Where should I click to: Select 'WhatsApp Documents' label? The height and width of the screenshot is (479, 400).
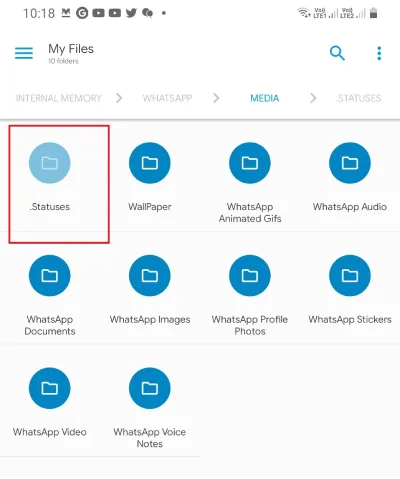(x=50, y=325)
